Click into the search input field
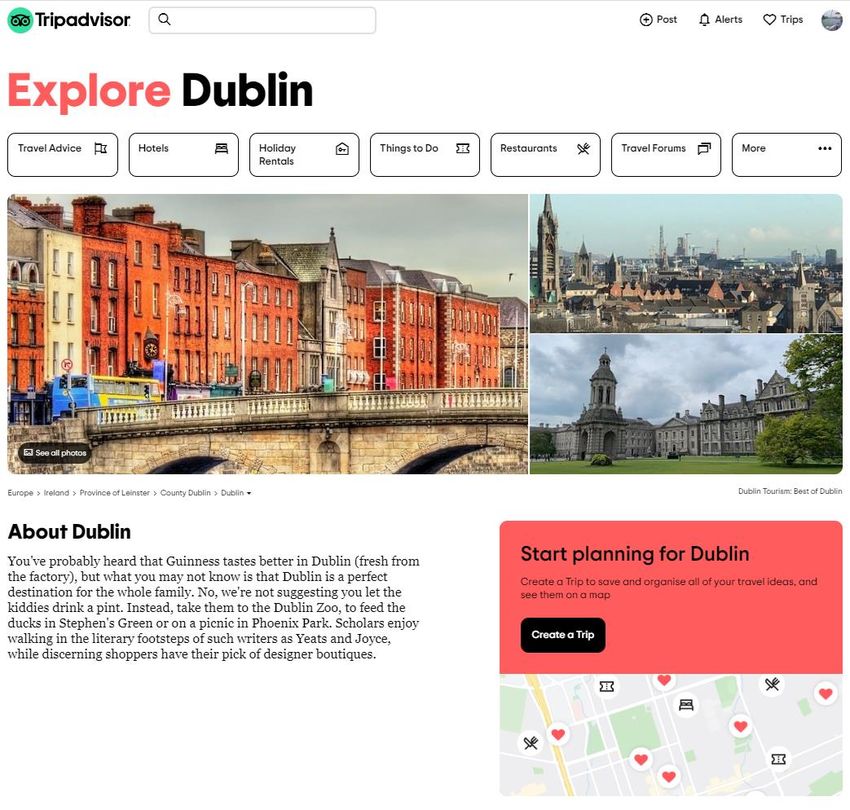The width and height of the screenshot is (850, 810). click(x=262, y=20)
